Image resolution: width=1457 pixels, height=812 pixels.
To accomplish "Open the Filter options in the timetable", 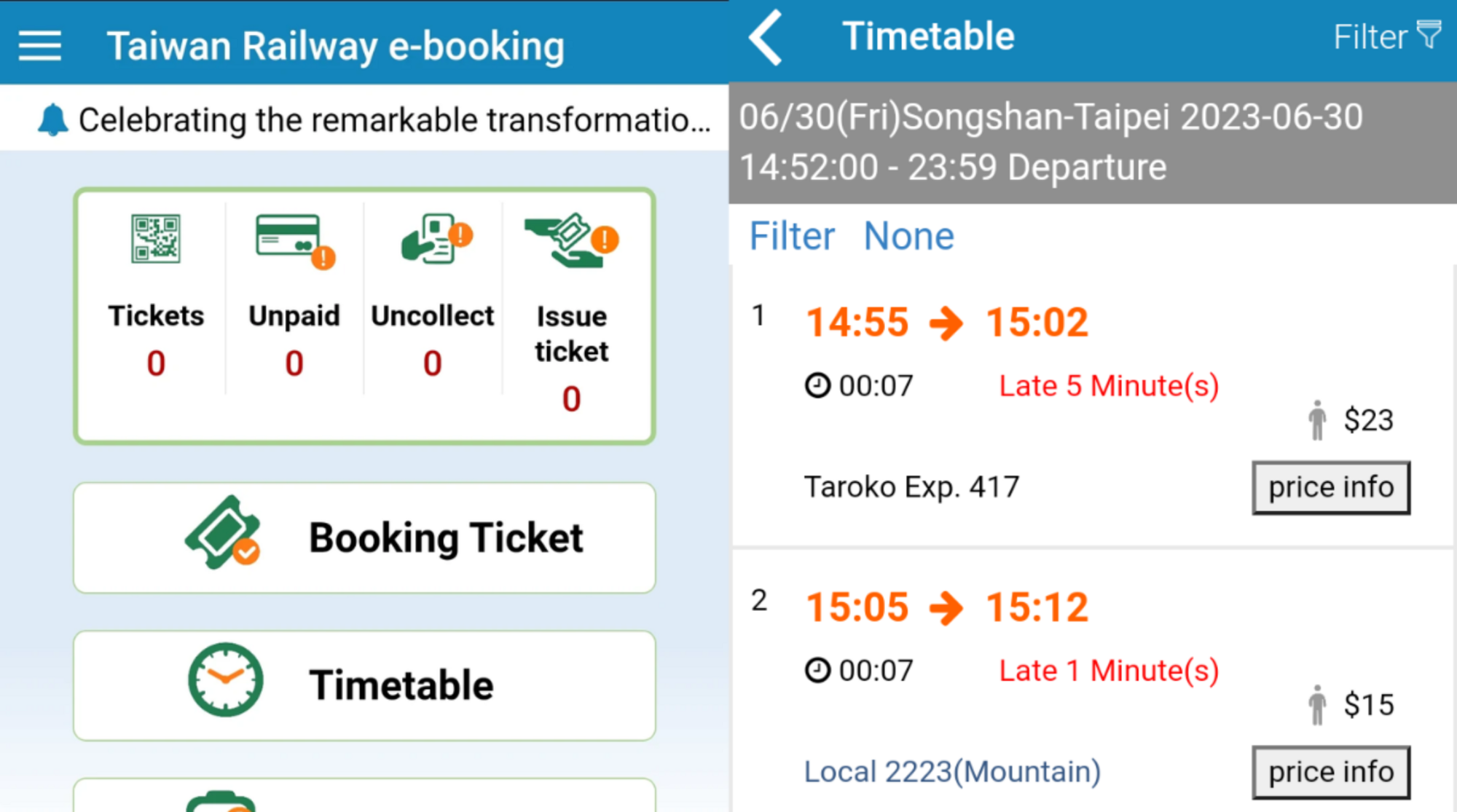I will (792, 234).
